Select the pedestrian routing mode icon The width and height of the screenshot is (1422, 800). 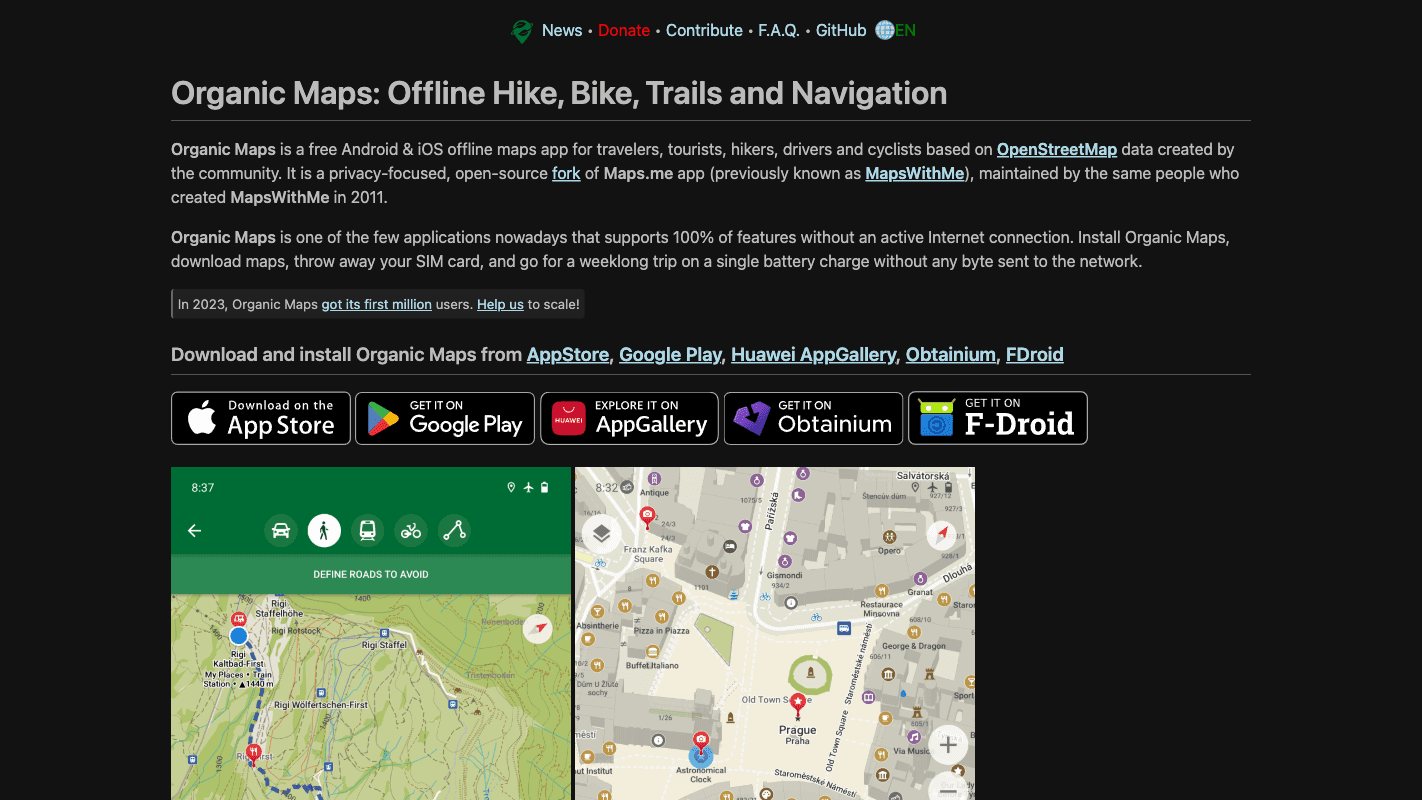click(x=324, y=530)
